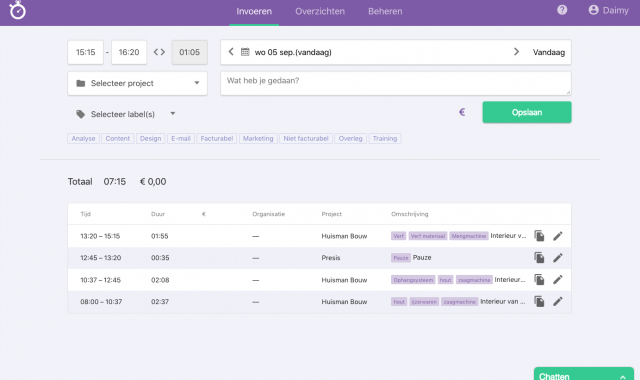Edit the Pauze entry
Screen dimensions: 640x380
click(558, 258)
